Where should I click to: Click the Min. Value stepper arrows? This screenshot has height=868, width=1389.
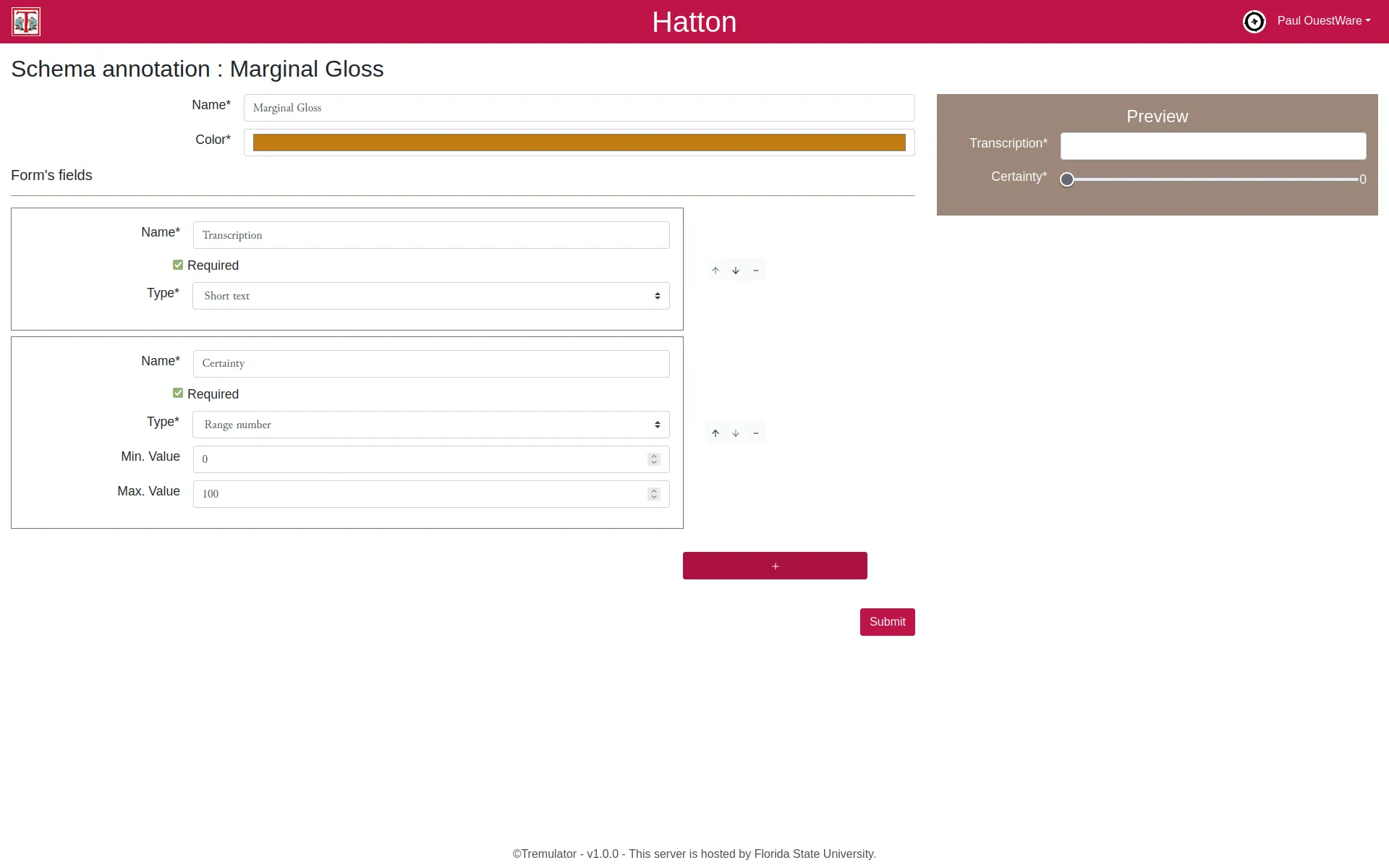coord(654,459)
